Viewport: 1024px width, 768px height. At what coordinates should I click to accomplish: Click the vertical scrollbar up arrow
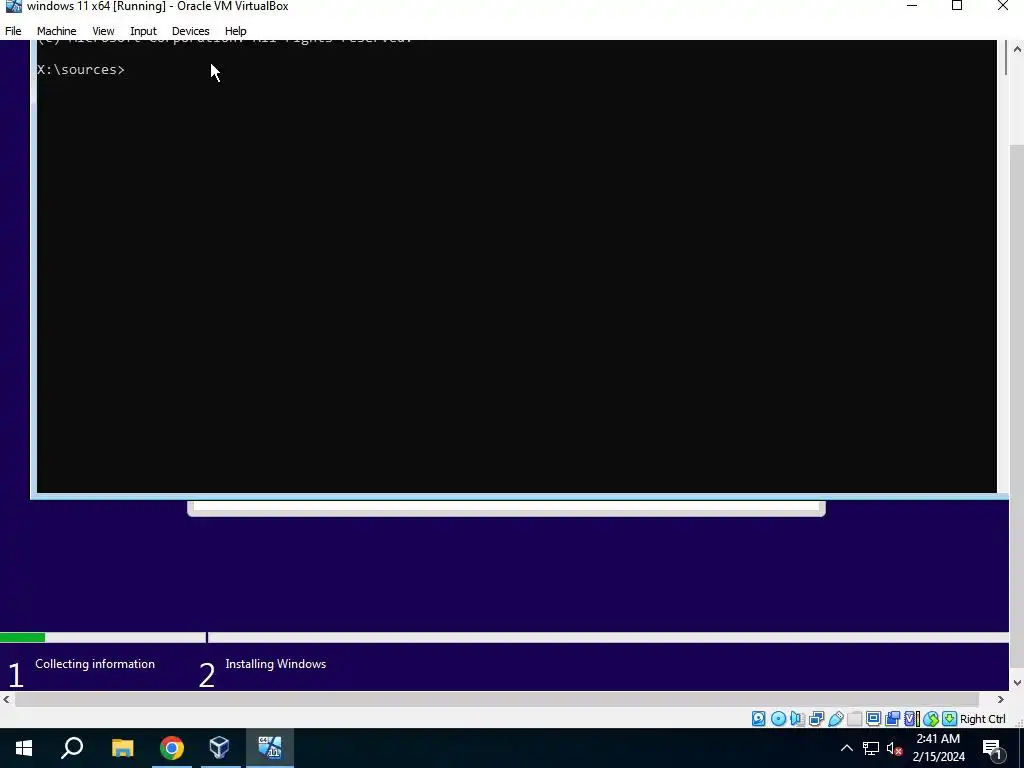click(x=1017, y=48)
